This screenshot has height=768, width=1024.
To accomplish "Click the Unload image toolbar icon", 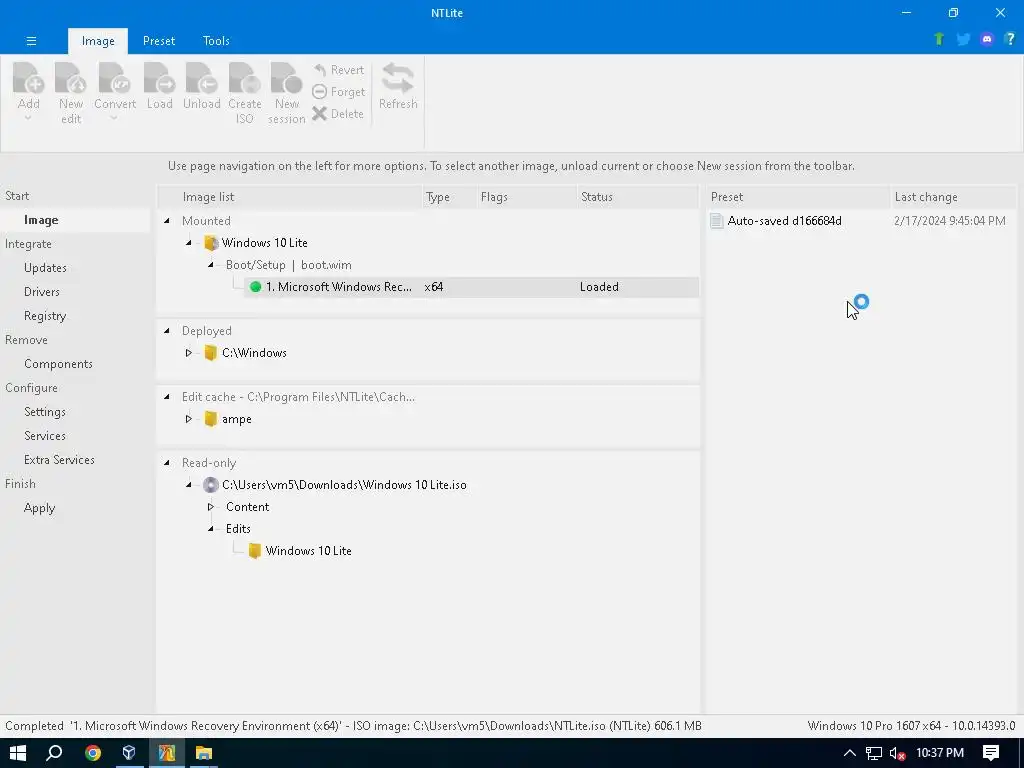I will (201, 78).
